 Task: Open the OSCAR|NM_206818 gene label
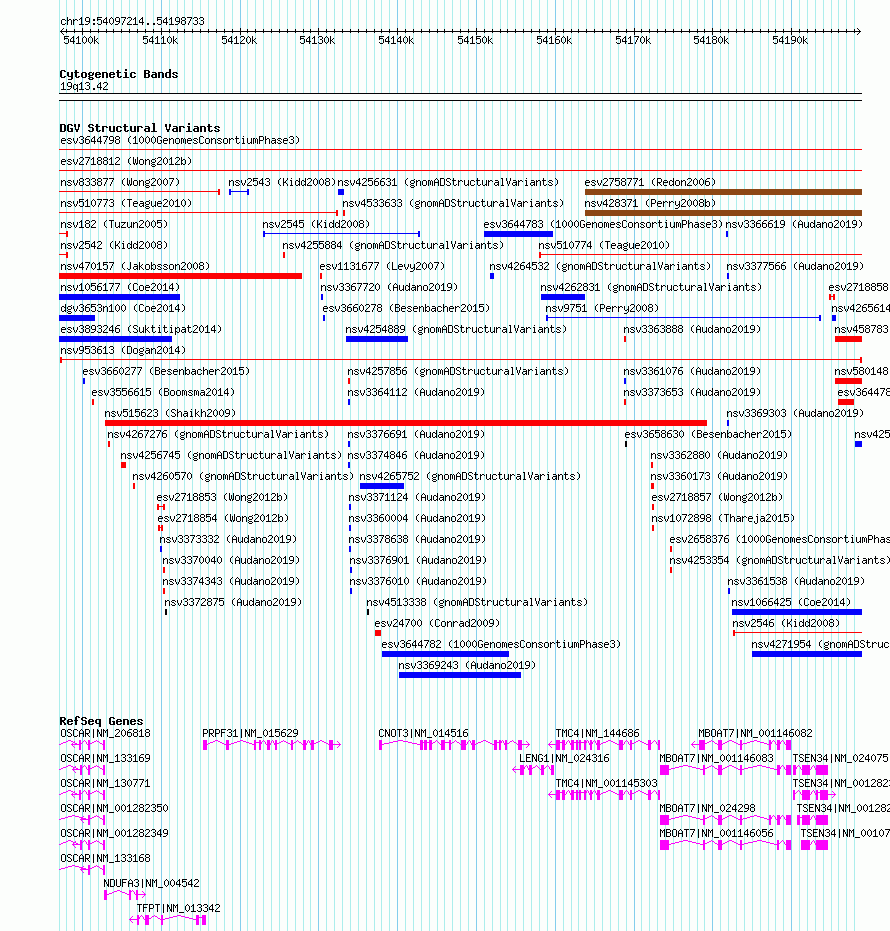click(105, 734)
